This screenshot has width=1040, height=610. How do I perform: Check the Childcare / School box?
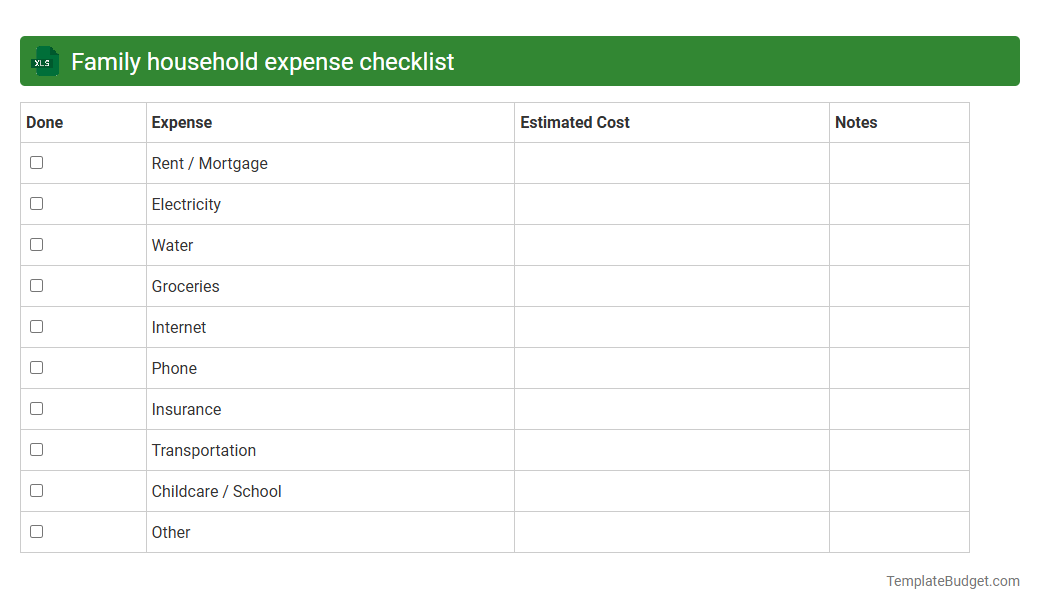pyautogui.click(x=36, y=489)
